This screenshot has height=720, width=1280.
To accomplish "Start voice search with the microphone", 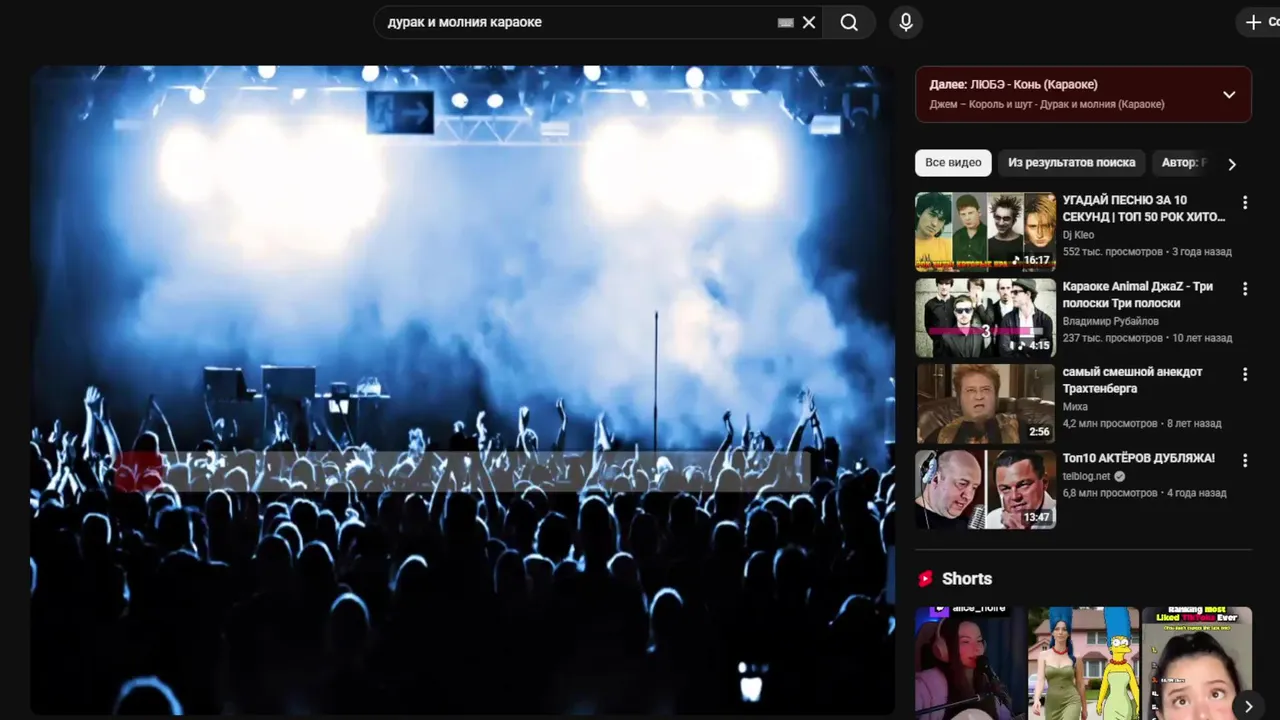I will [x=906, y=22].
